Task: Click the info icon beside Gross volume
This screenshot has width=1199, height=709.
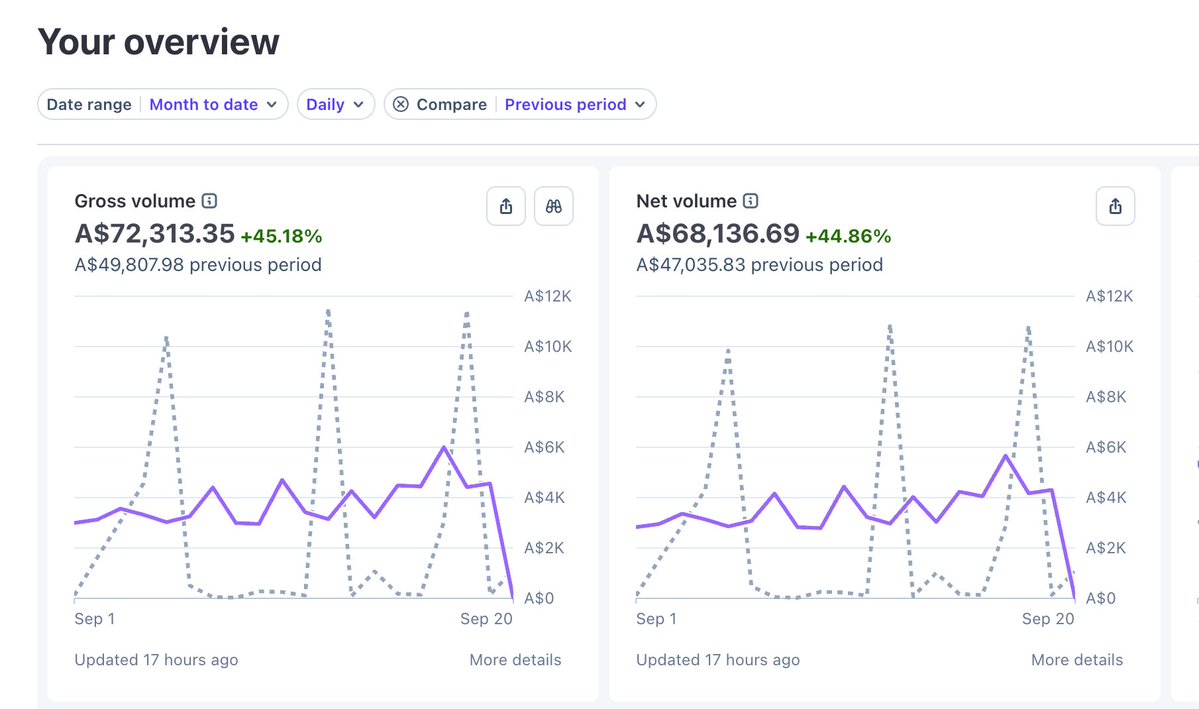Action: click(x=210, y=200)
